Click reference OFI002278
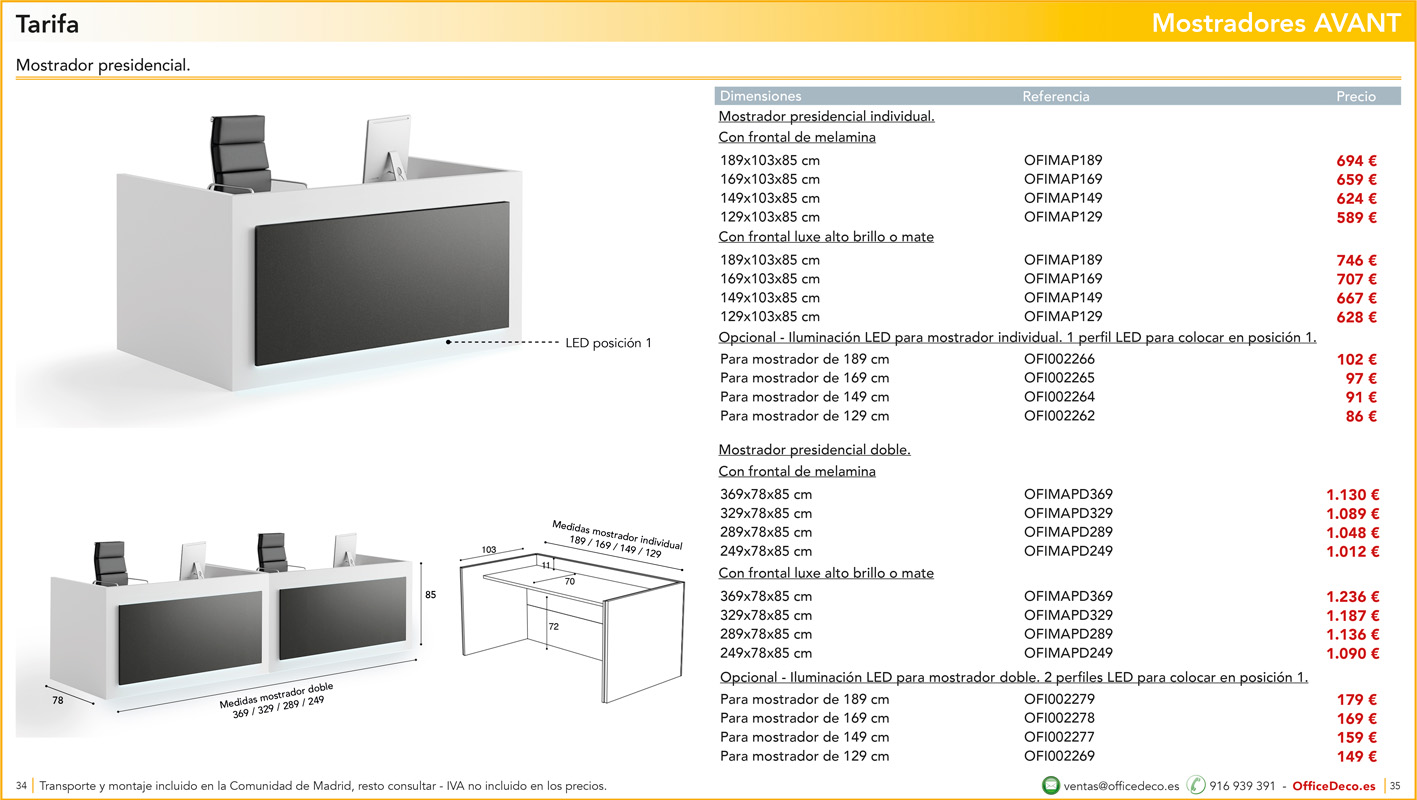Viewport: 1417px width, 800px height. 1059,718
